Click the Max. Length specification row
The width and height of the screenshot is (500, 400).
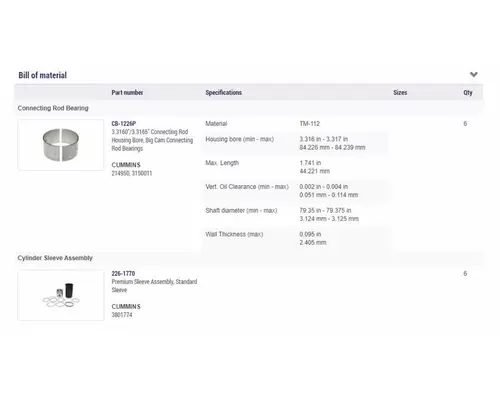coord(295,167)
